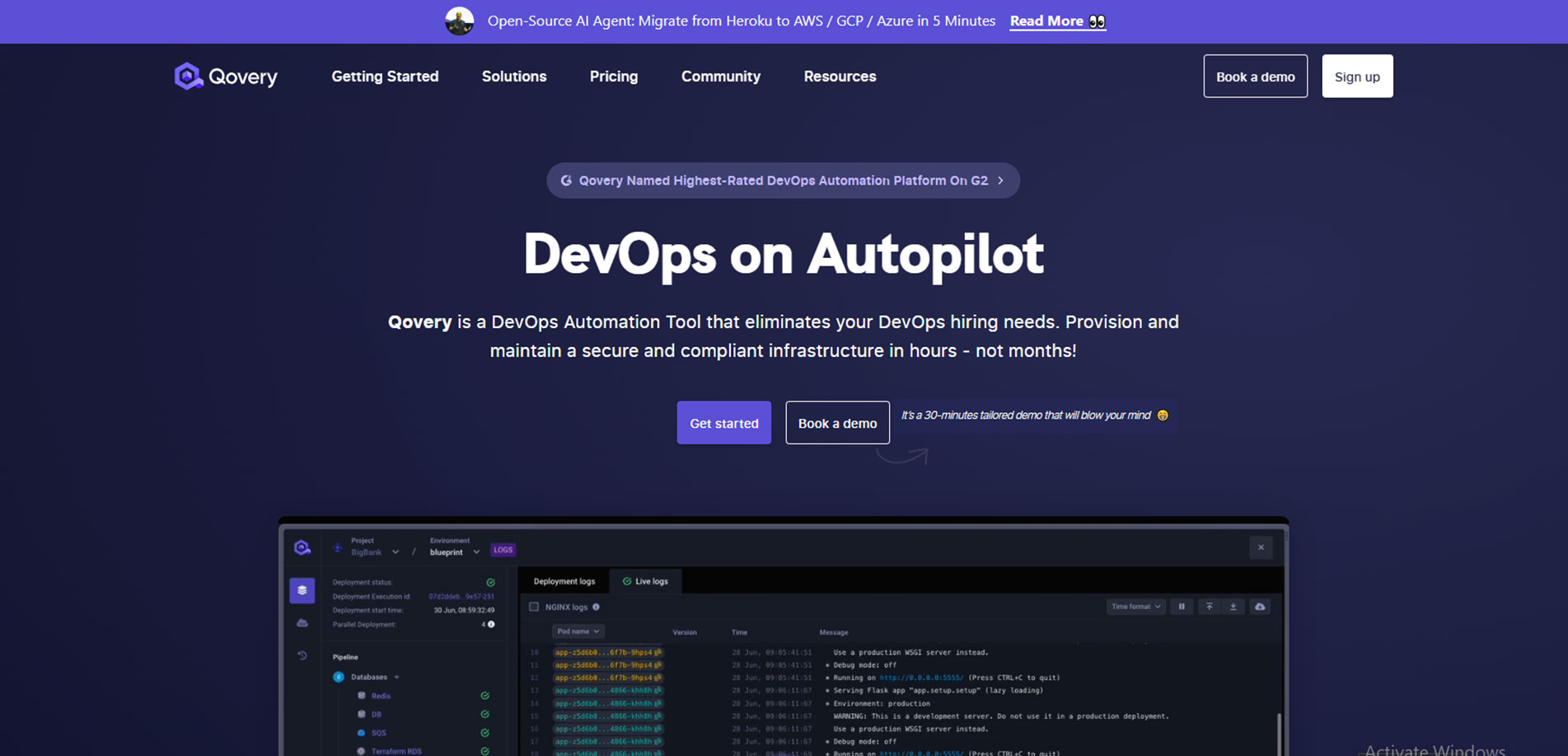The width and height of the screenshot is (1568, 756).
Task: Click the Parallel Deployment info icon
Action: tap(491, 624)
